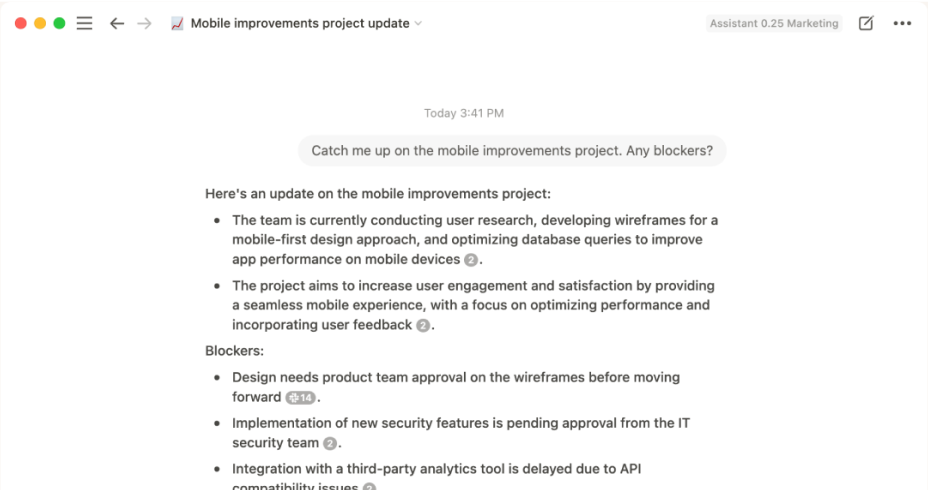The width and height of the screenshot is (928, 490).
Task: Click the "Today 3:41 PM" timestamp
Action: 464,113
